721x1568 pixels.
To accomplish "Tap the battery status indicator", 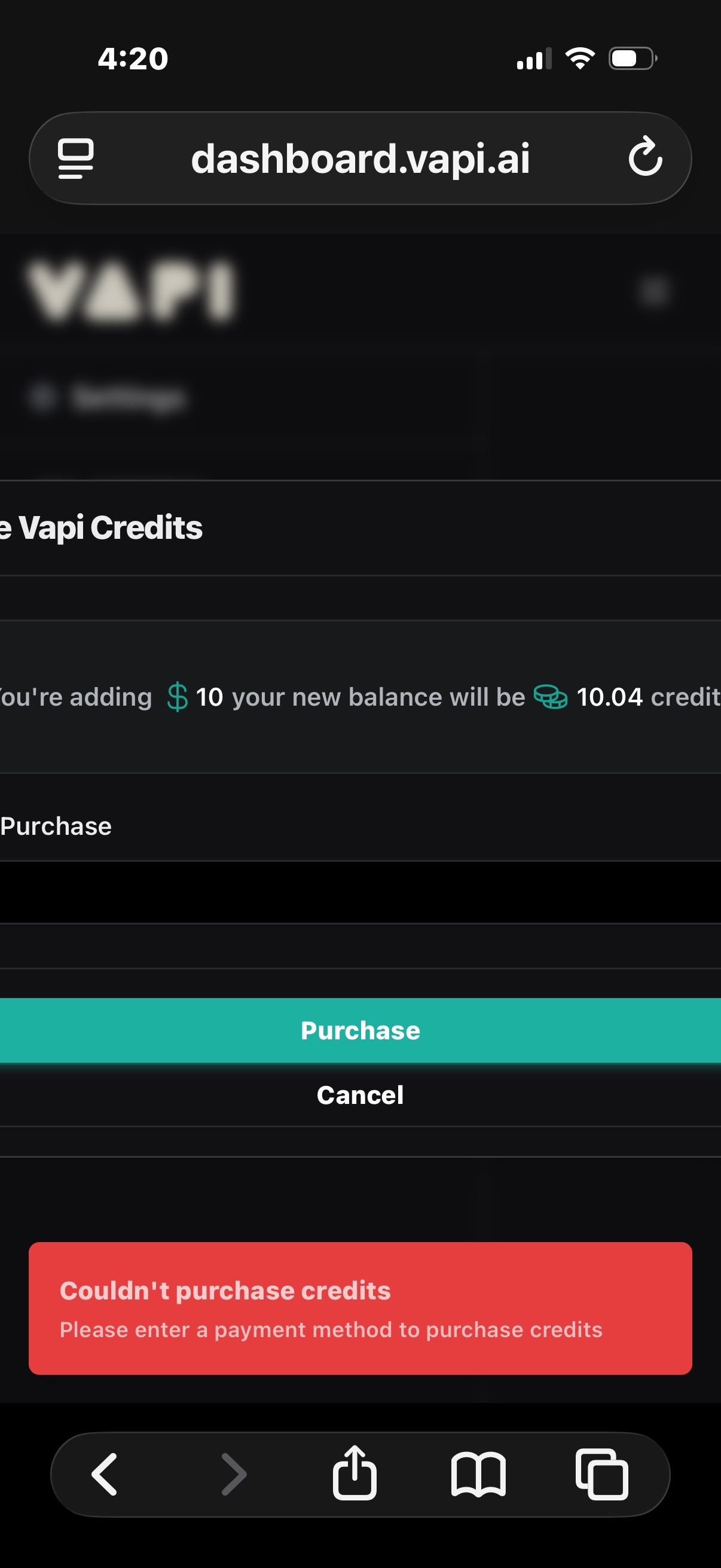I will point(632,59).
